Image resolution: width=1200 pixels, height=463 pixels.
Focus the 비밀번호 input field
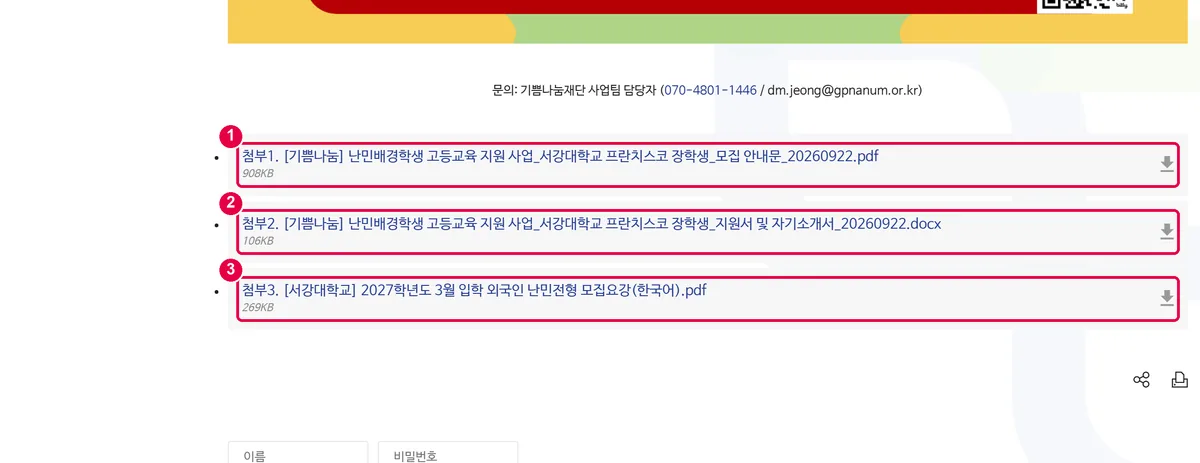[448, 452]
